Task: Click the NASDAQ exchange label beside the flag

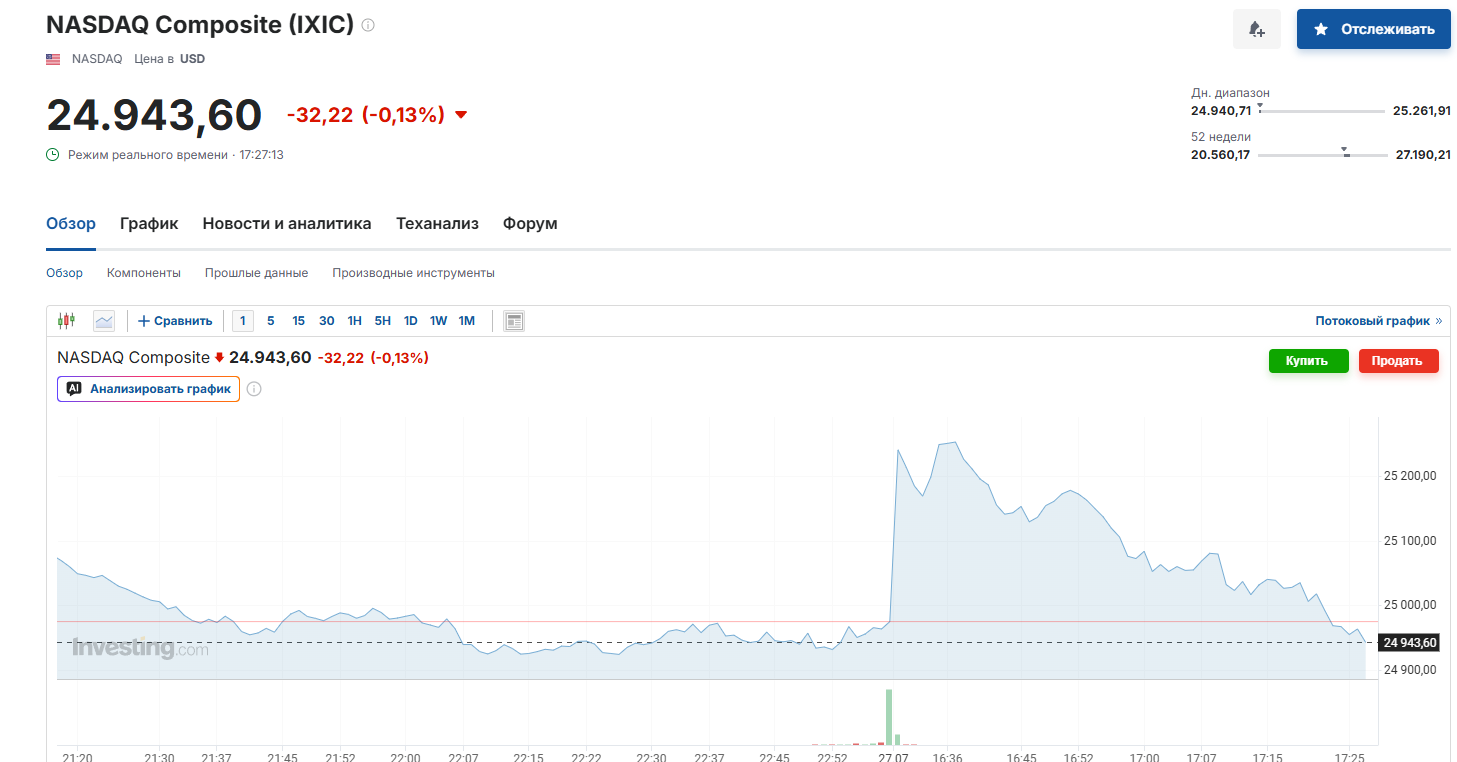Action: [97, 59]
